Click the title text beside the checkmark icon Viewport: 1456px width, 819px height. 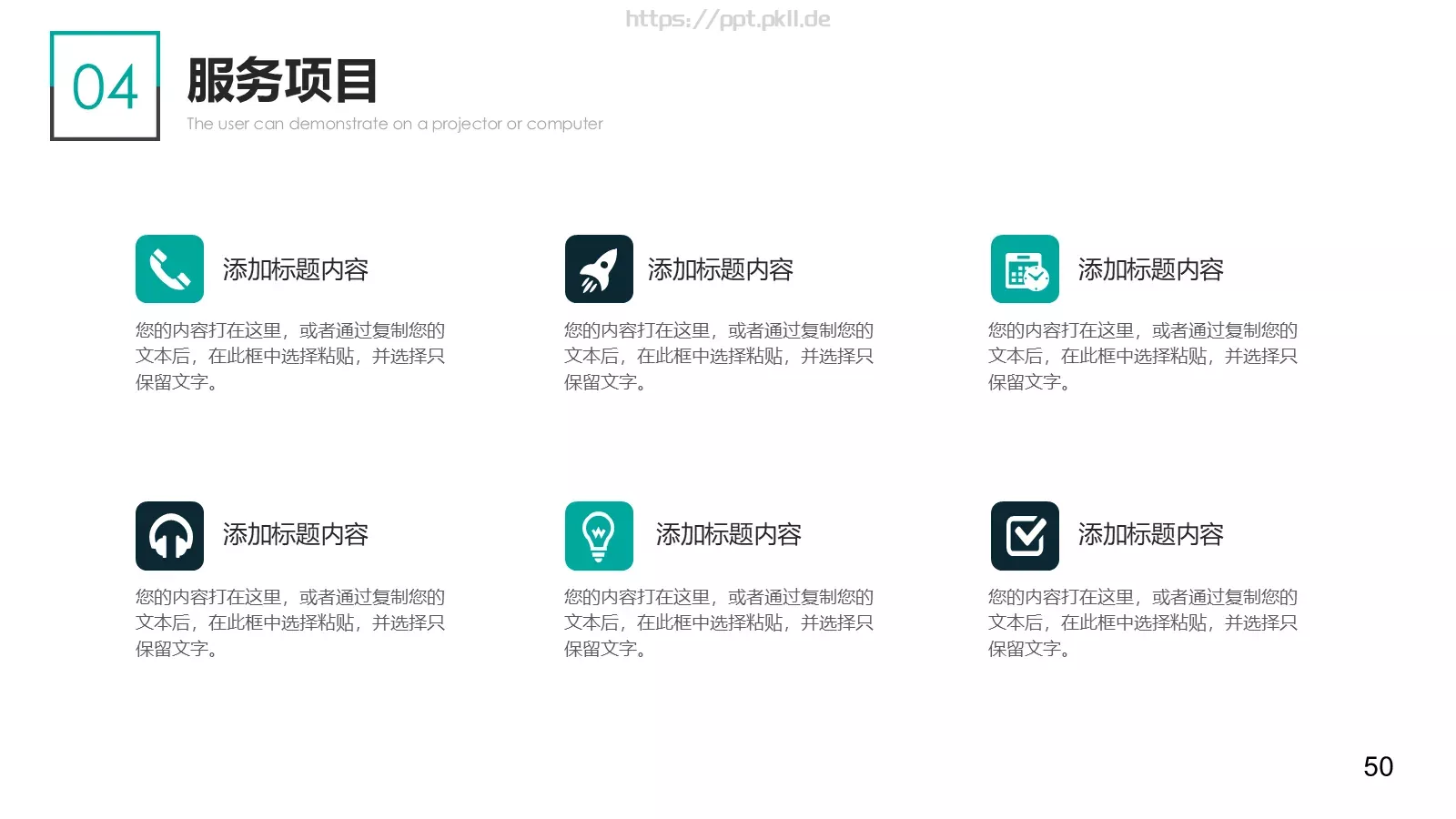1151,534
